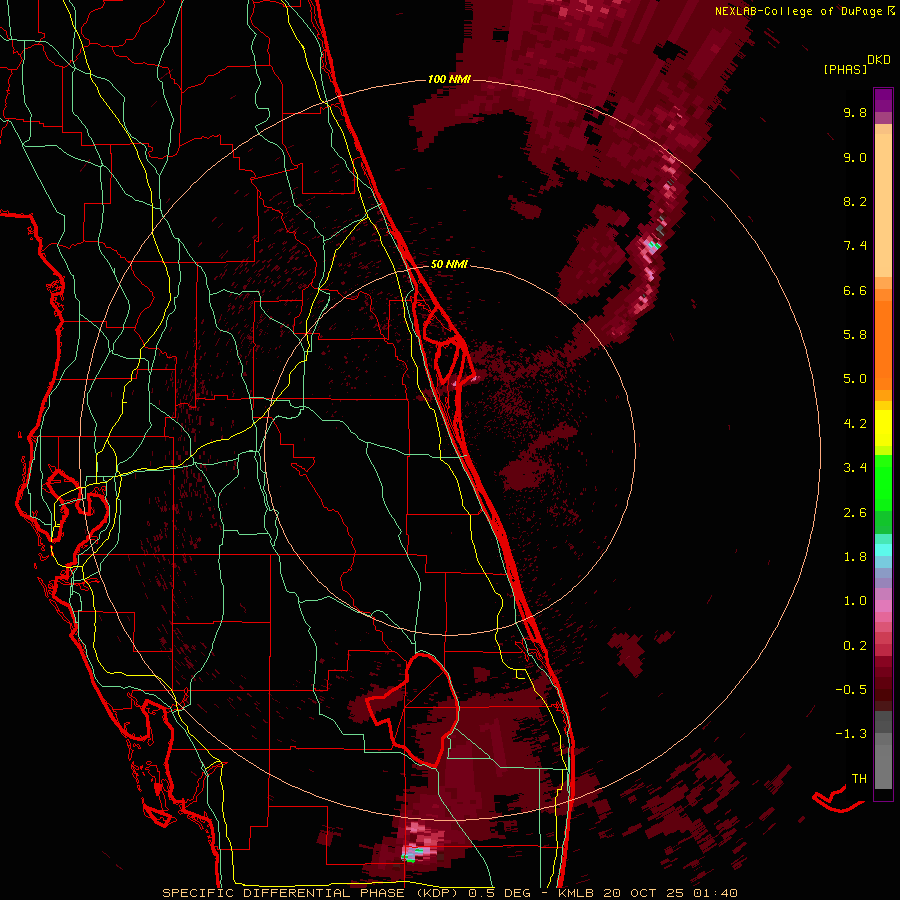900x900 pixels.
Task: Click the 50 NMI range ring label
Action: (449, 264)
